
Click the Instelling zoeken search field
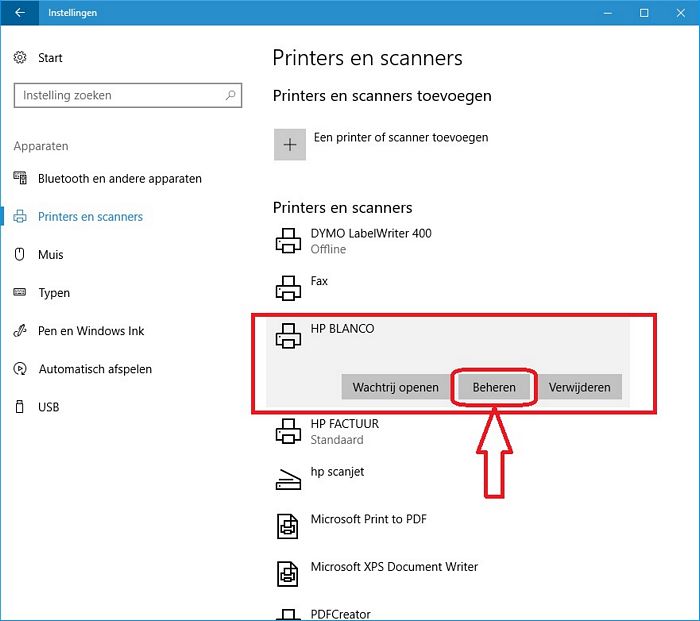pyautogui.click(x=128, y=95)
